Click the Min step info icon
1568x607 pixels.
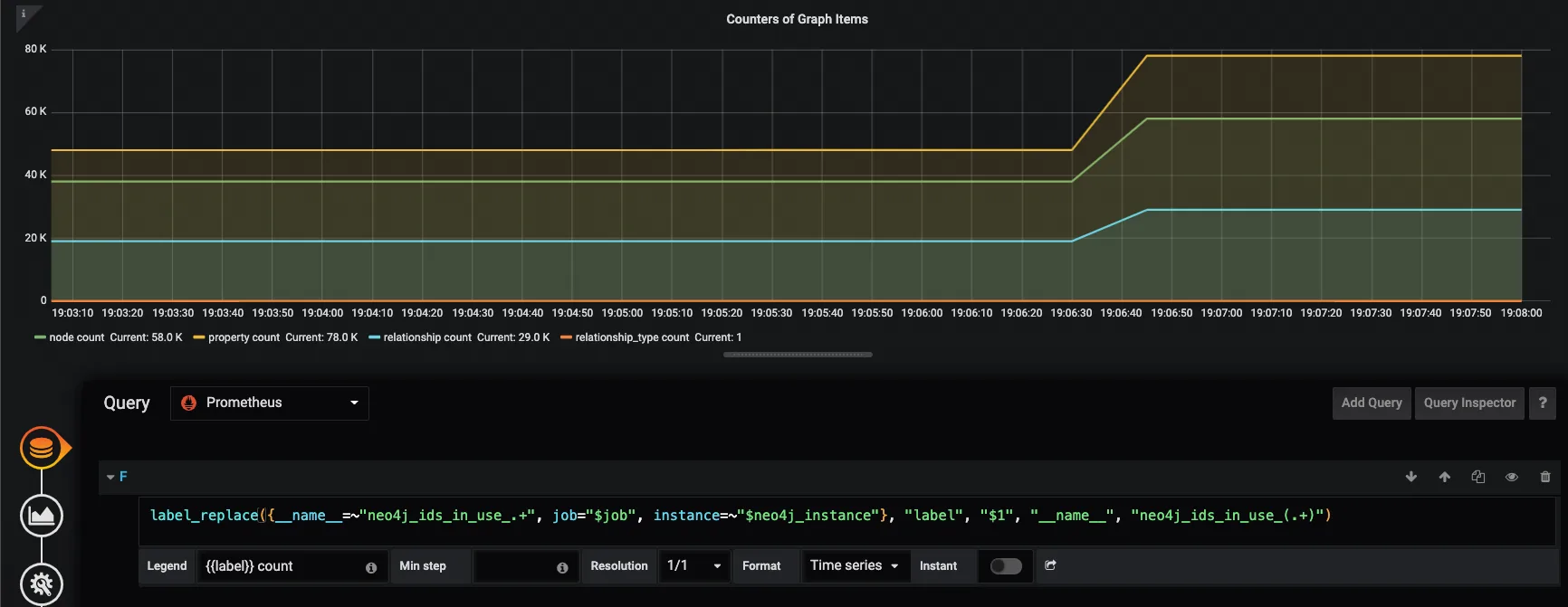[562, 567]
